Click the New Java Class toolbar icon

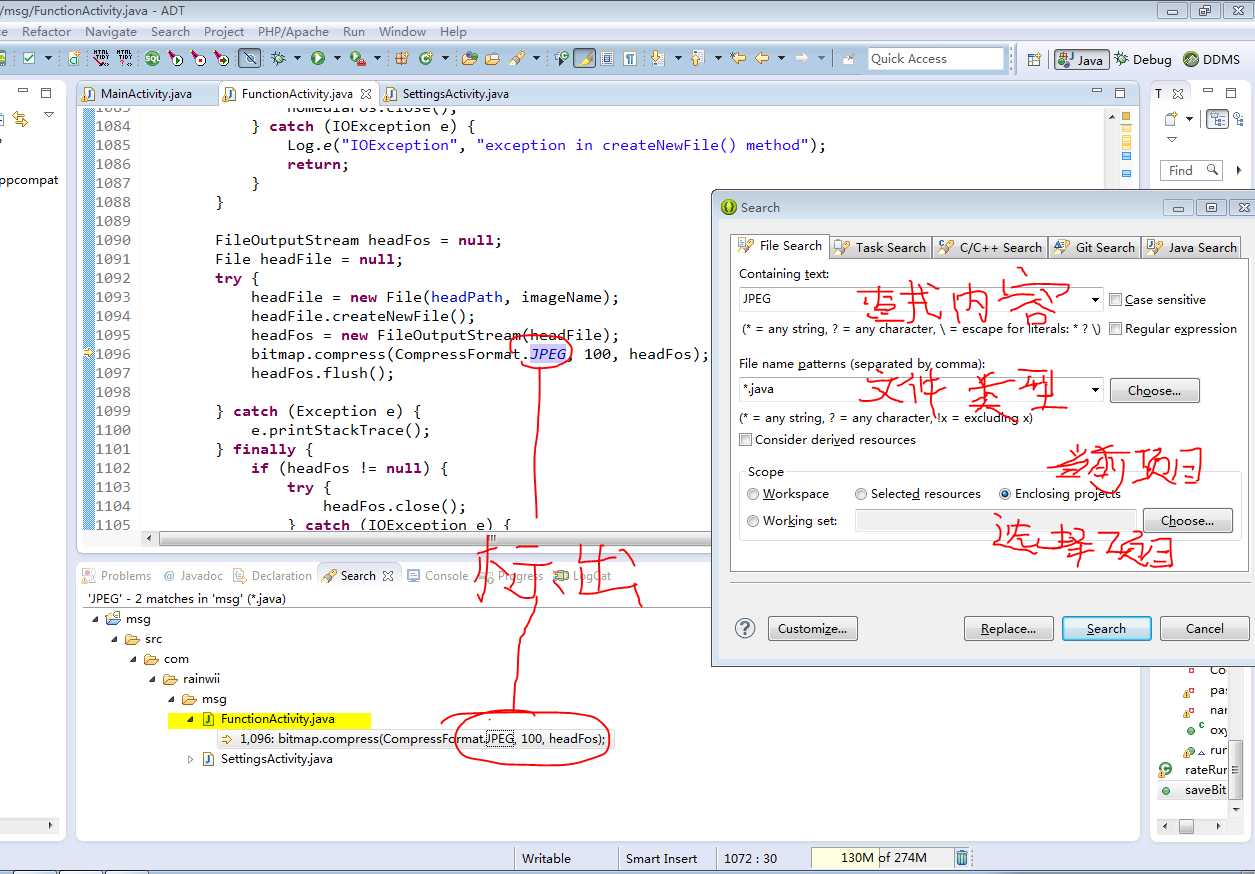[426, 58]
